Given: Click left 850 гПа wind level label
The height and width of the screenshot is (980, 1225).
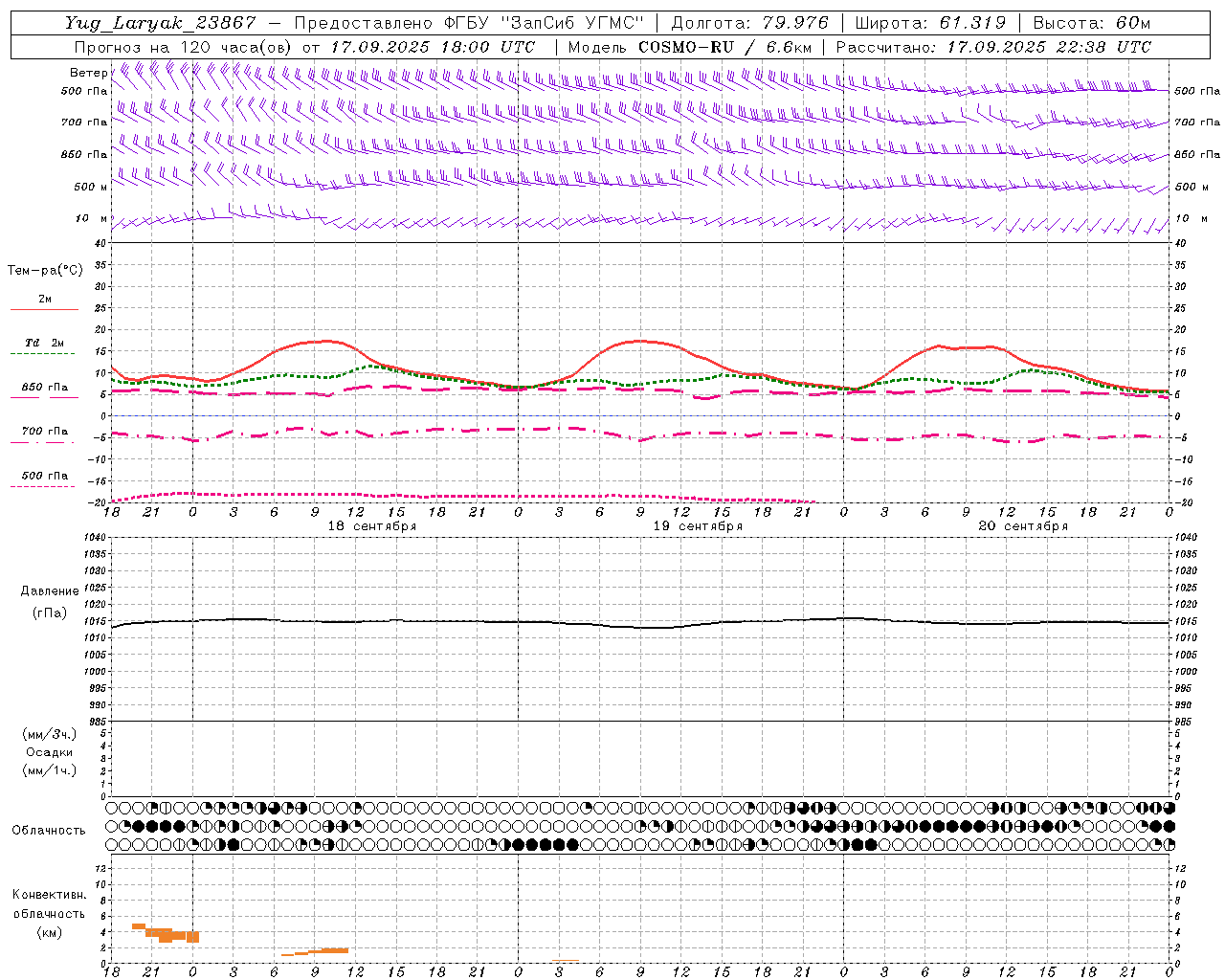Looking at the screenshot, I should click(84, 154).
